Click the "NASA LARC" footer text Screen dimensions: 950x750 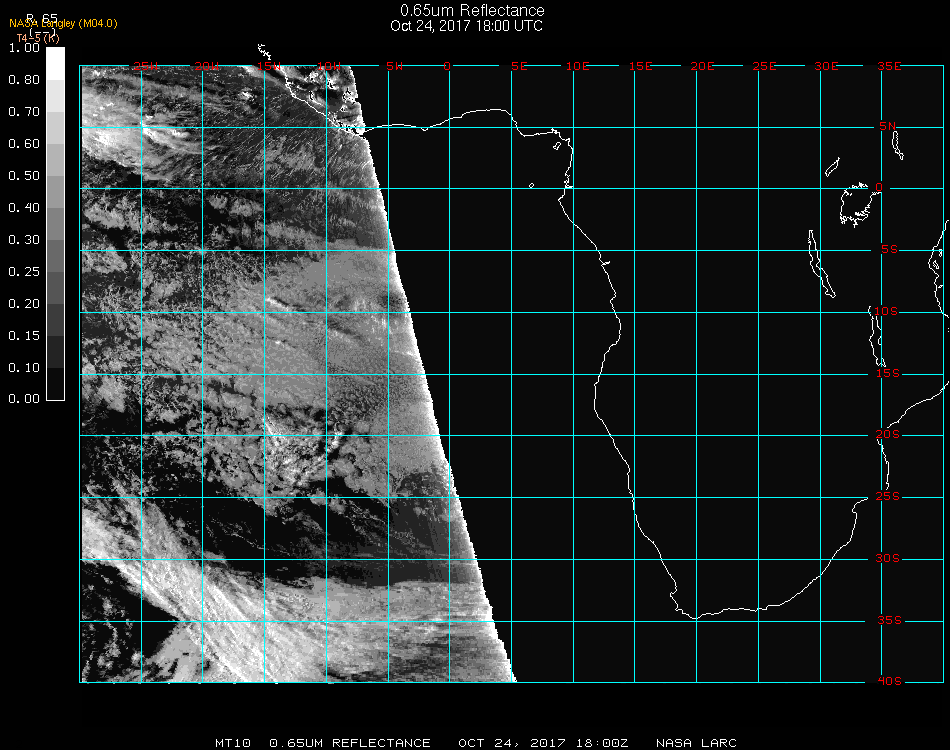[x=696, y=743]
